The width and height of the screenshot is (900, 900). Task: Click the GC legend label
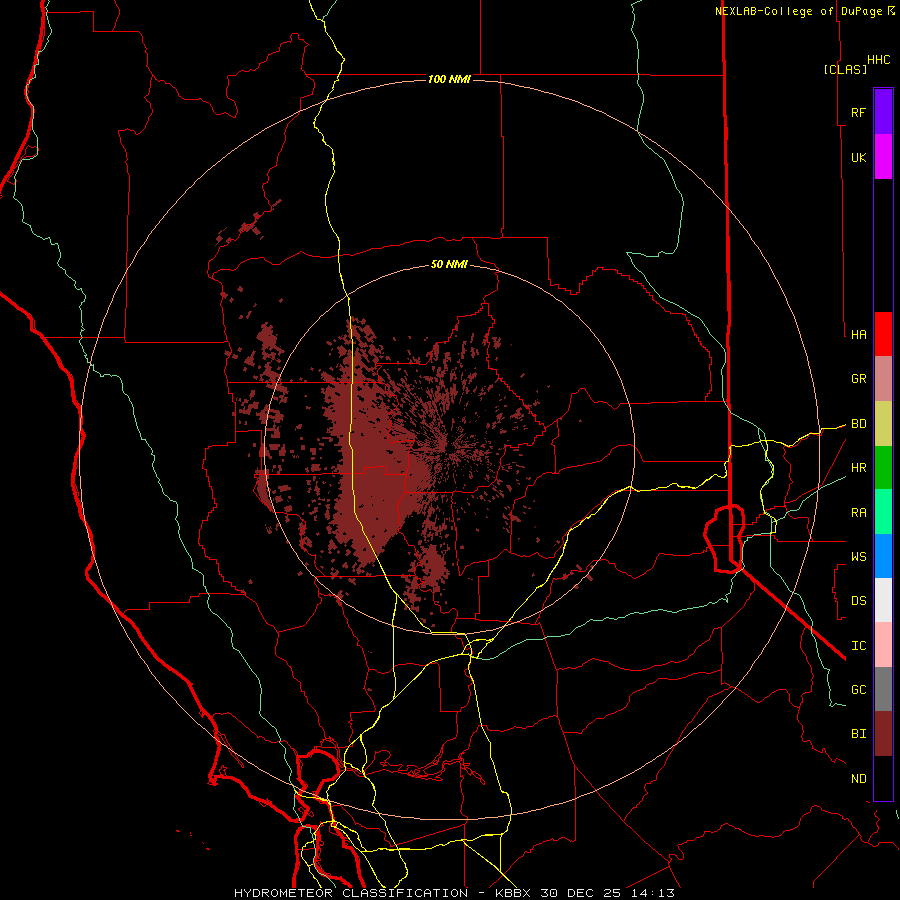tap(858, 690)
